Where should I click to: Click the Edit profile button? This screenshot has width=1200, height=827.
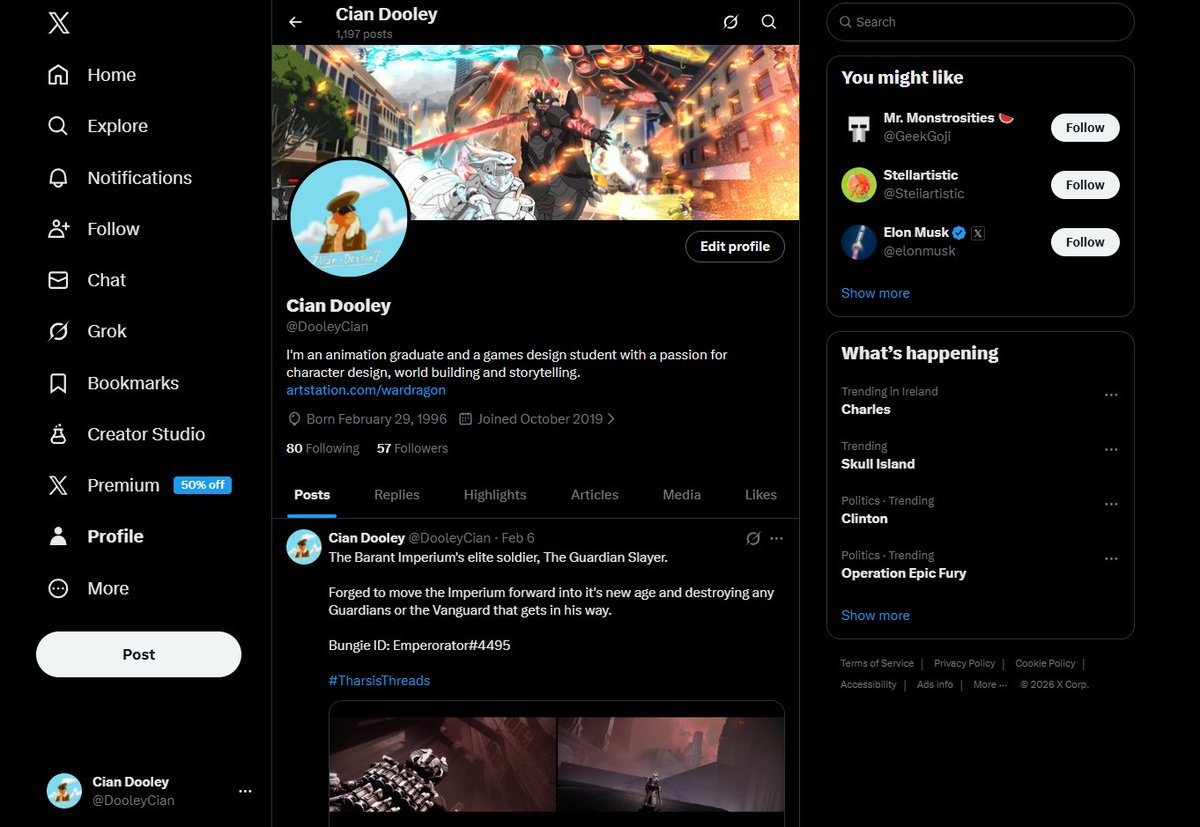[x=735, y=246]
